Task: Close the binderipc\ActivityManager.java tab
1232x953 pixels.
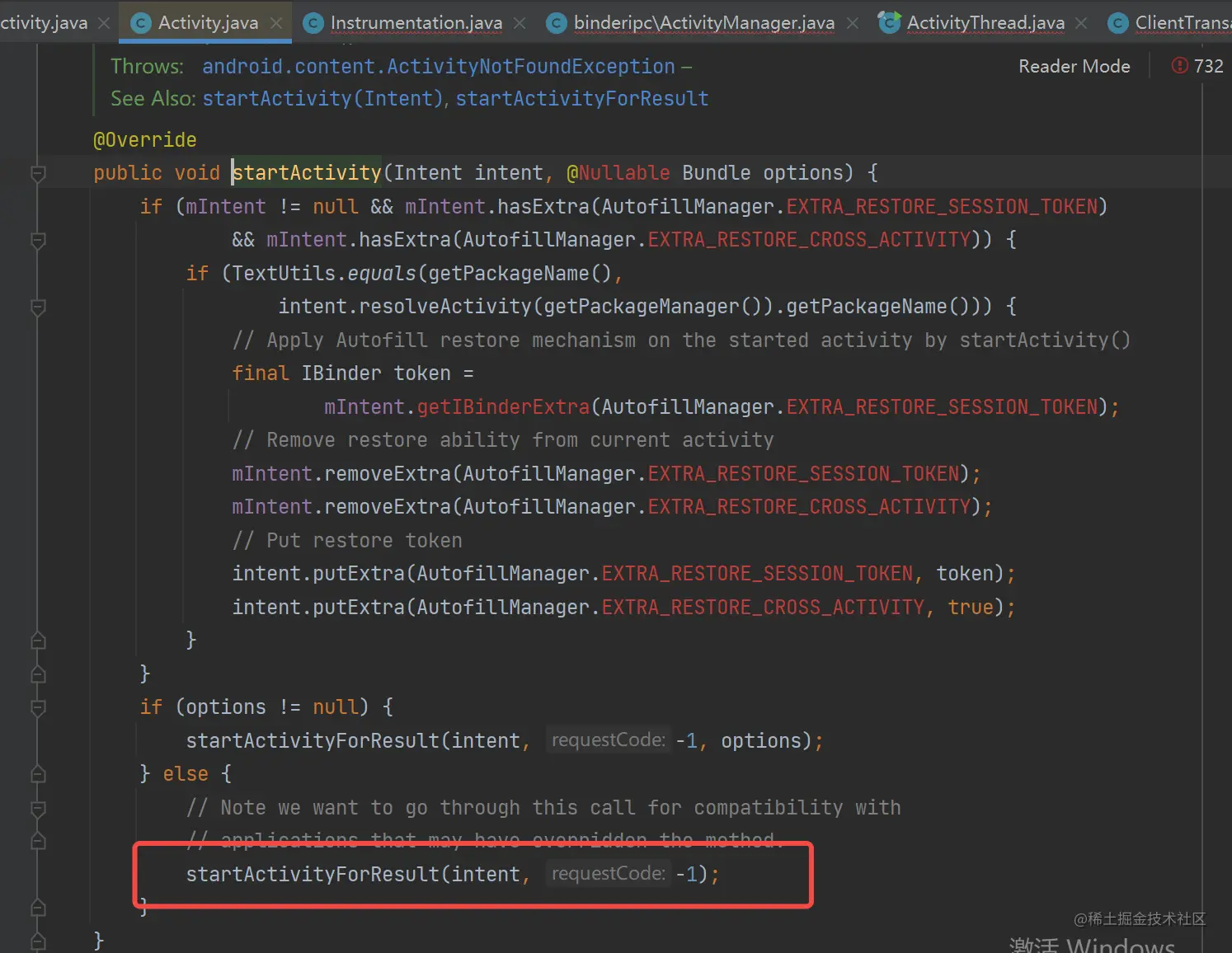Action: [x=853, y=23]
